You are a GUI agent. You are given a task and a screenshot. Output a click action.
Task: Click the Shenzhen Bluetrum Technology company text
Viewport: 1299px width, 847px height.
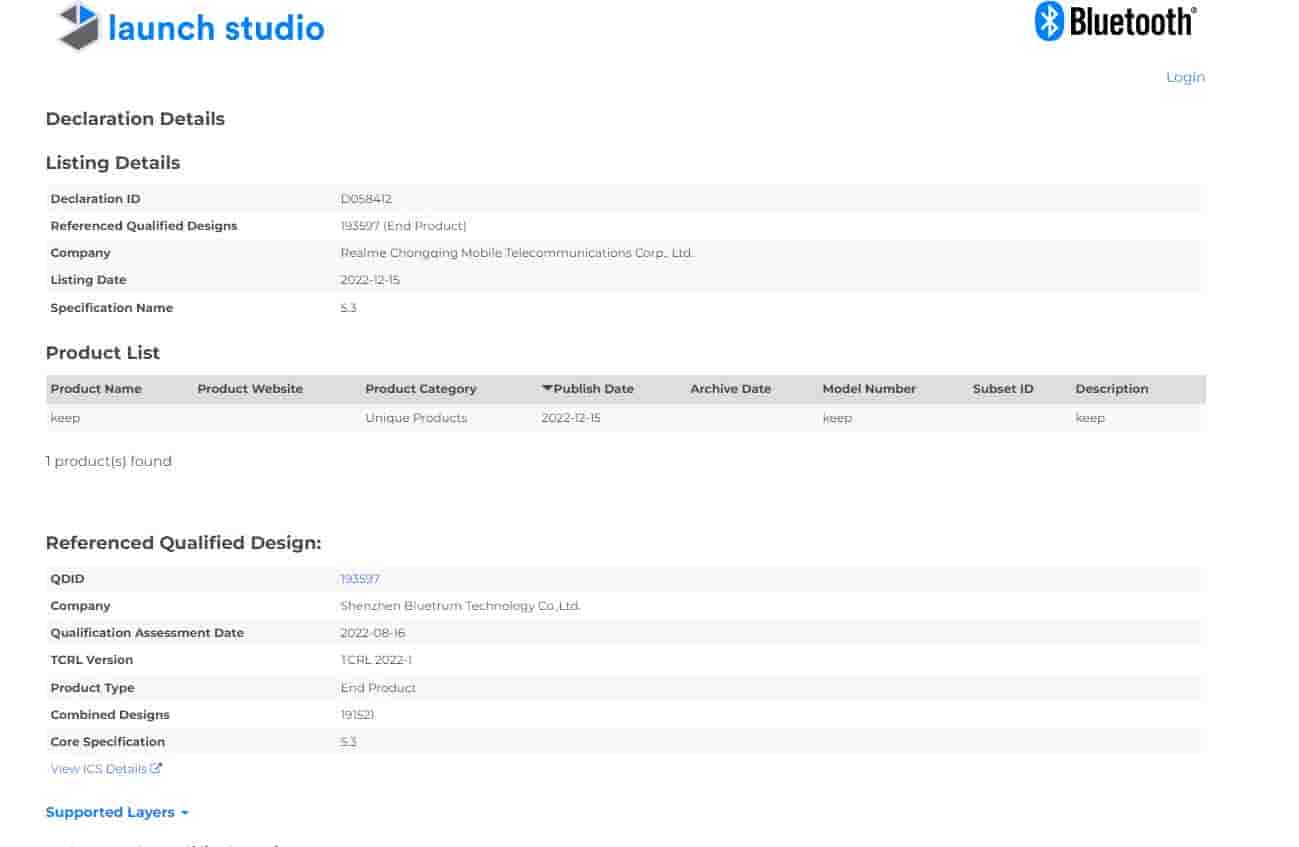coord(460,606)
